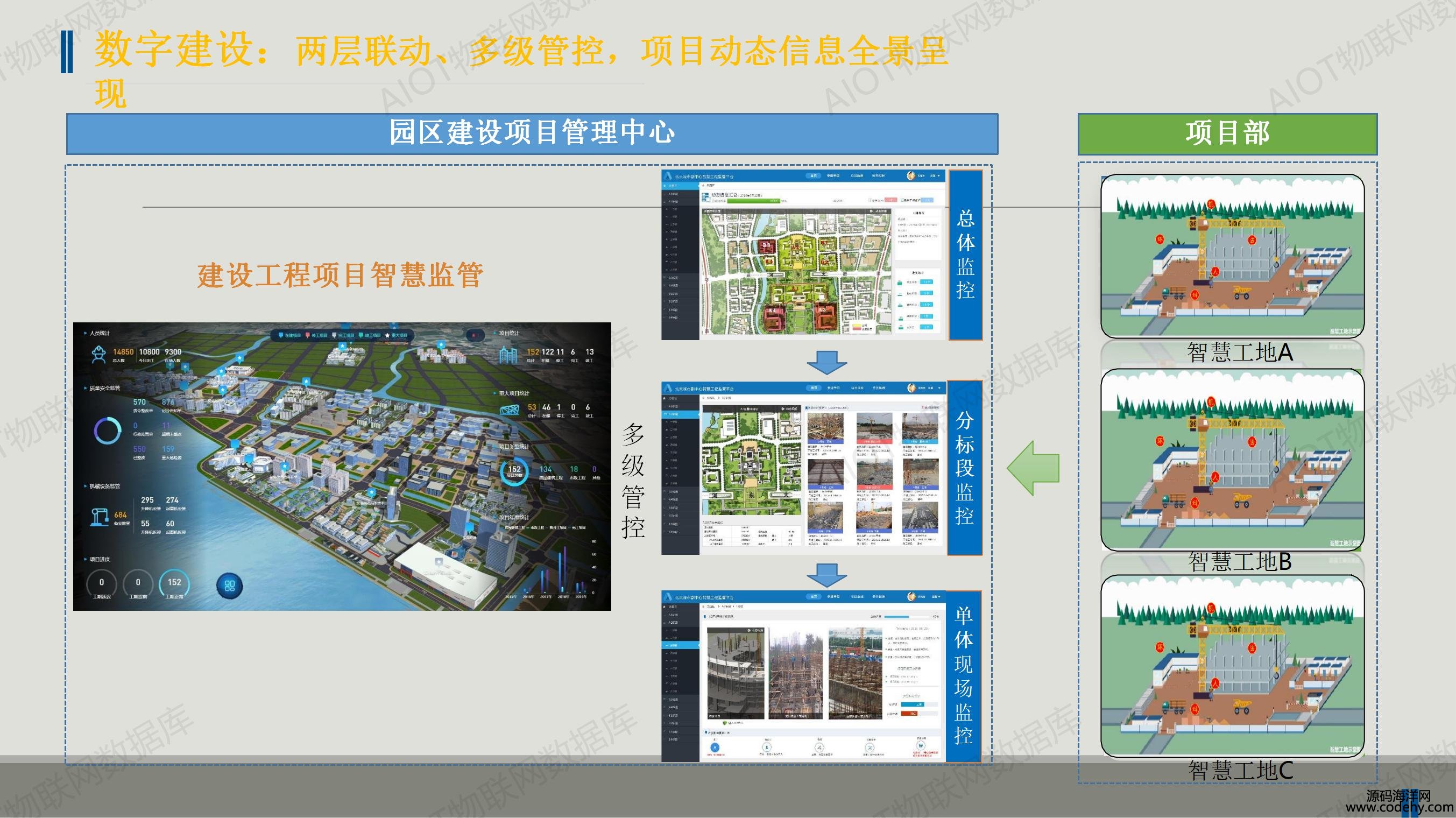This screenshot has height=818, width=1456.
Task: Select 首页 tab in single-site monitoring screenshot
Action: [x=814, y=596]
